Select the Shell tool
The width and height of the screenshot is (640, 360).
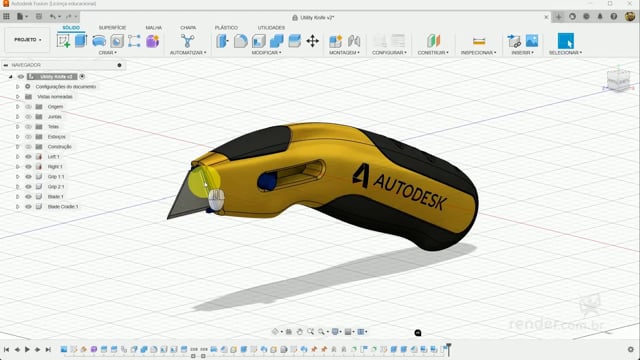point(259,41)
